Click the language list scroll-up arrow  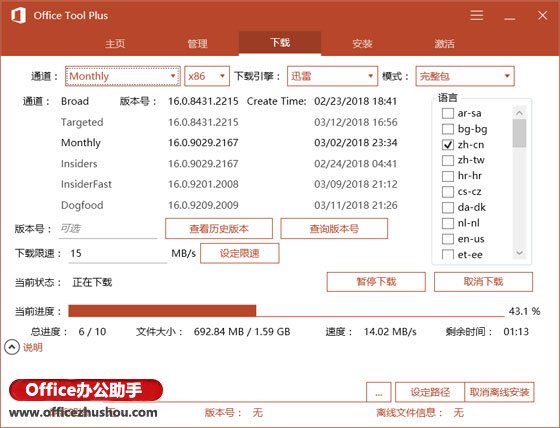(x=519, y=113)
